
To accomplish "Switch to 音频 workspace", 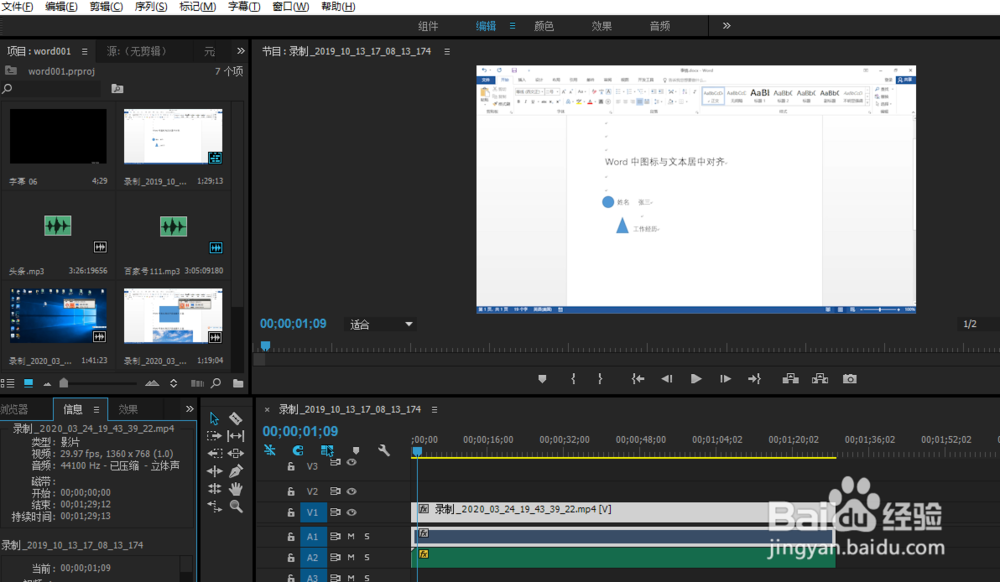I will (x=660, y=26).
